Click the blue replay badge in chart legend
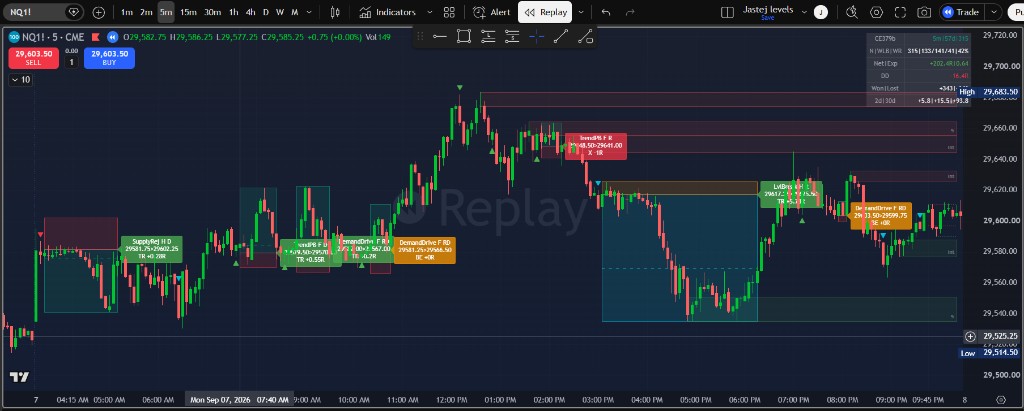1024x411 pixels. pyautogui.click(x=113, y=37)
